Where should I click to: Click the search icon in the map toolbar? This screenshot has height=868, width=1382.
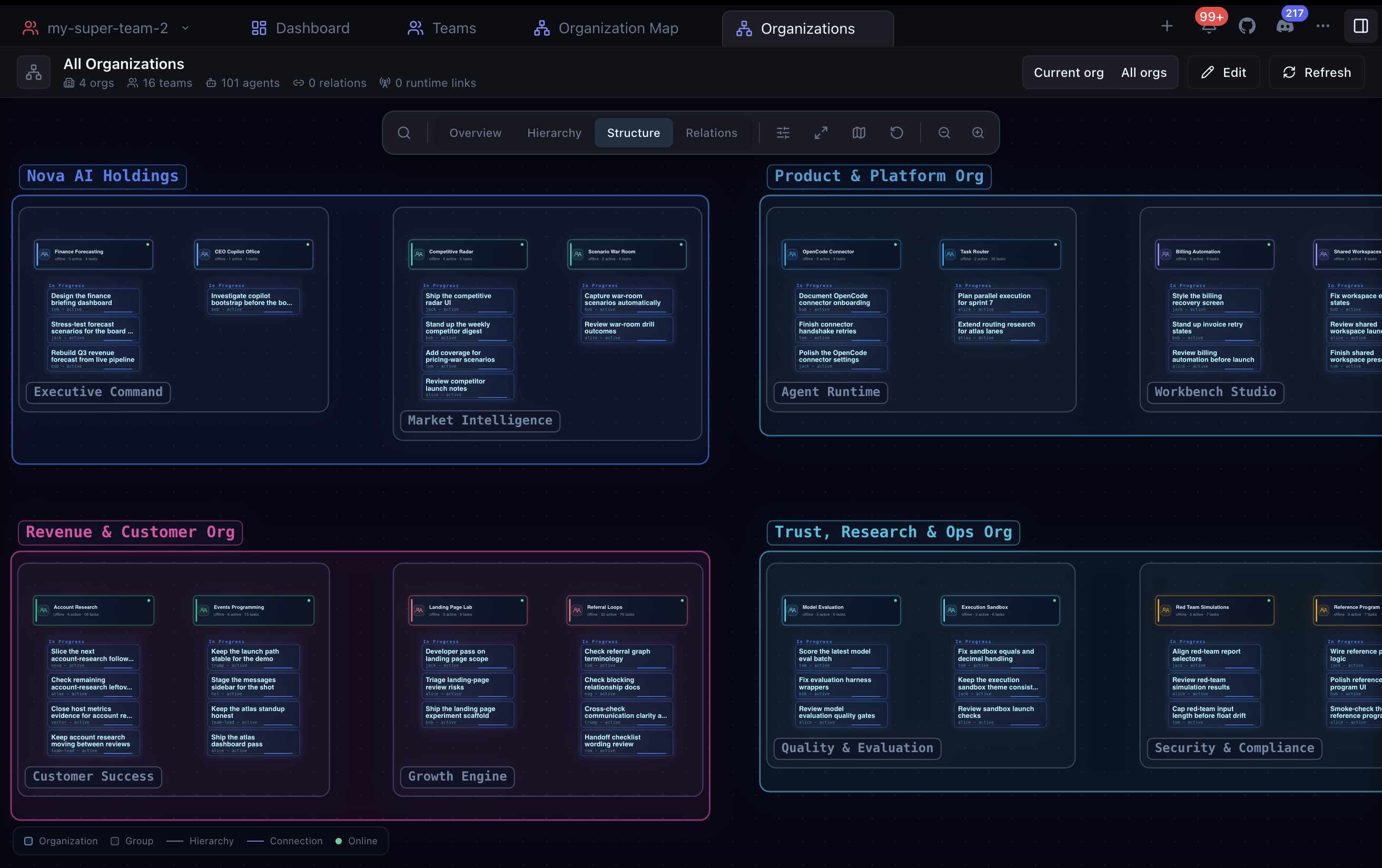pyautogui.click(x=404, y=133)
